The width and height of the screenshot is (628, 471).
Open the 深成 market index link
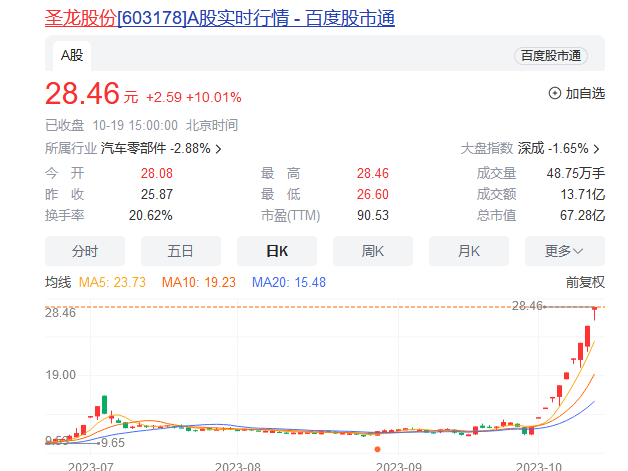[531, 148]
